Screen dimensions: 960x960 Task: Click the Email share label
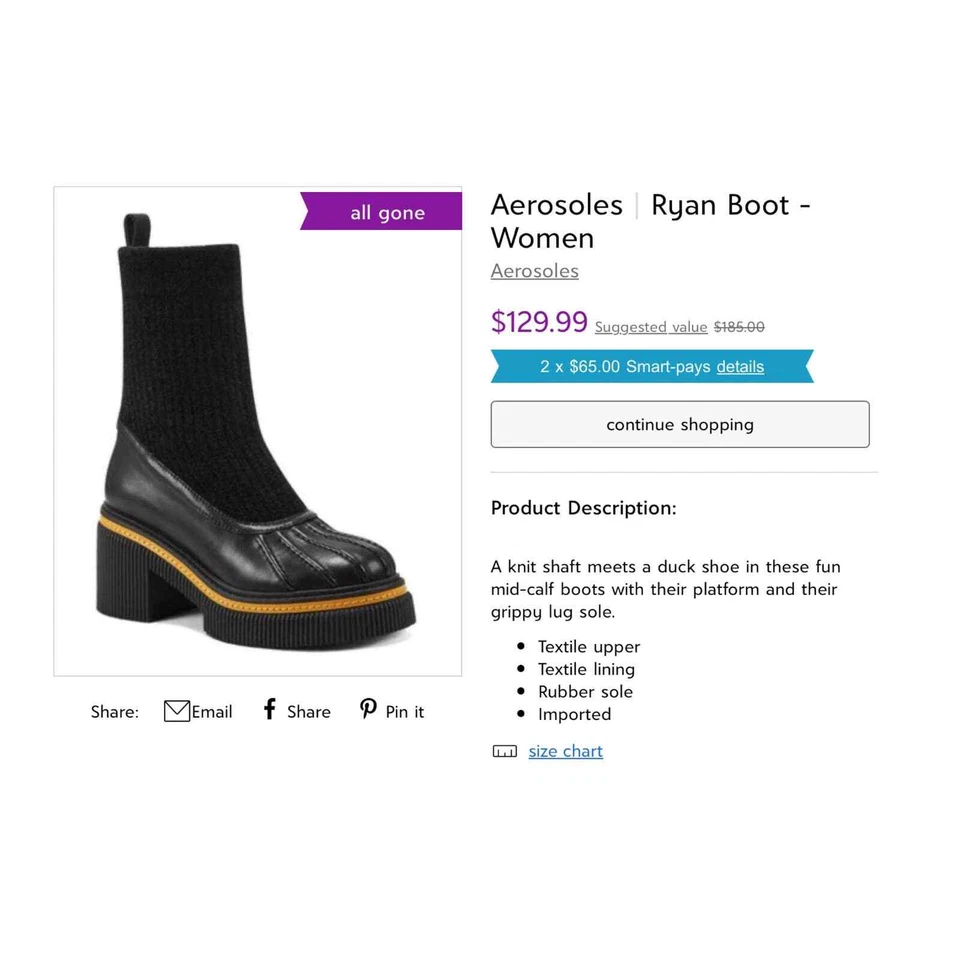[211, 712]
